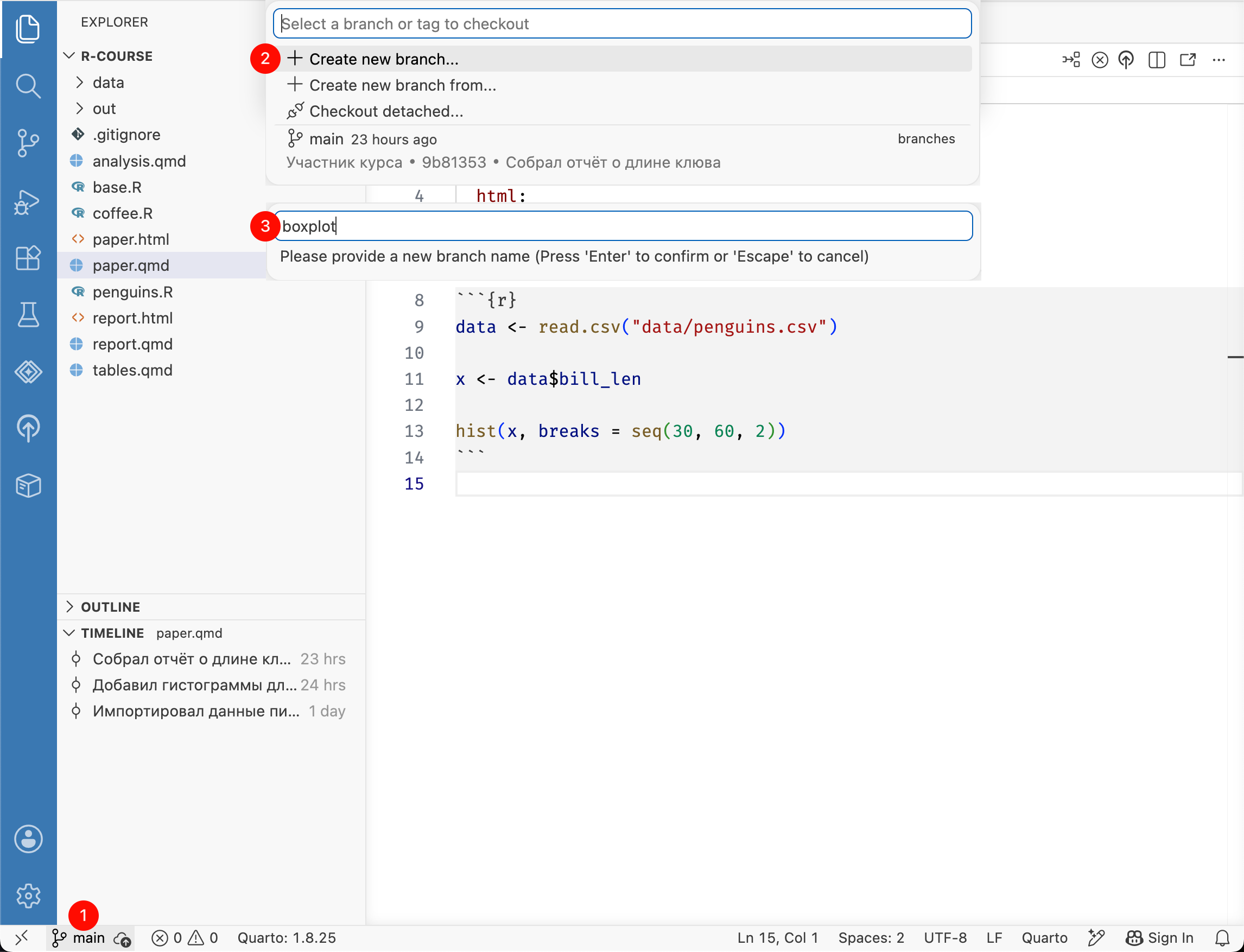Image resolution: width=1244 pixels, height=952 pixels.
Task: Open the Source Control view icon
Action: pyautogui.click(x=28, y=143)
